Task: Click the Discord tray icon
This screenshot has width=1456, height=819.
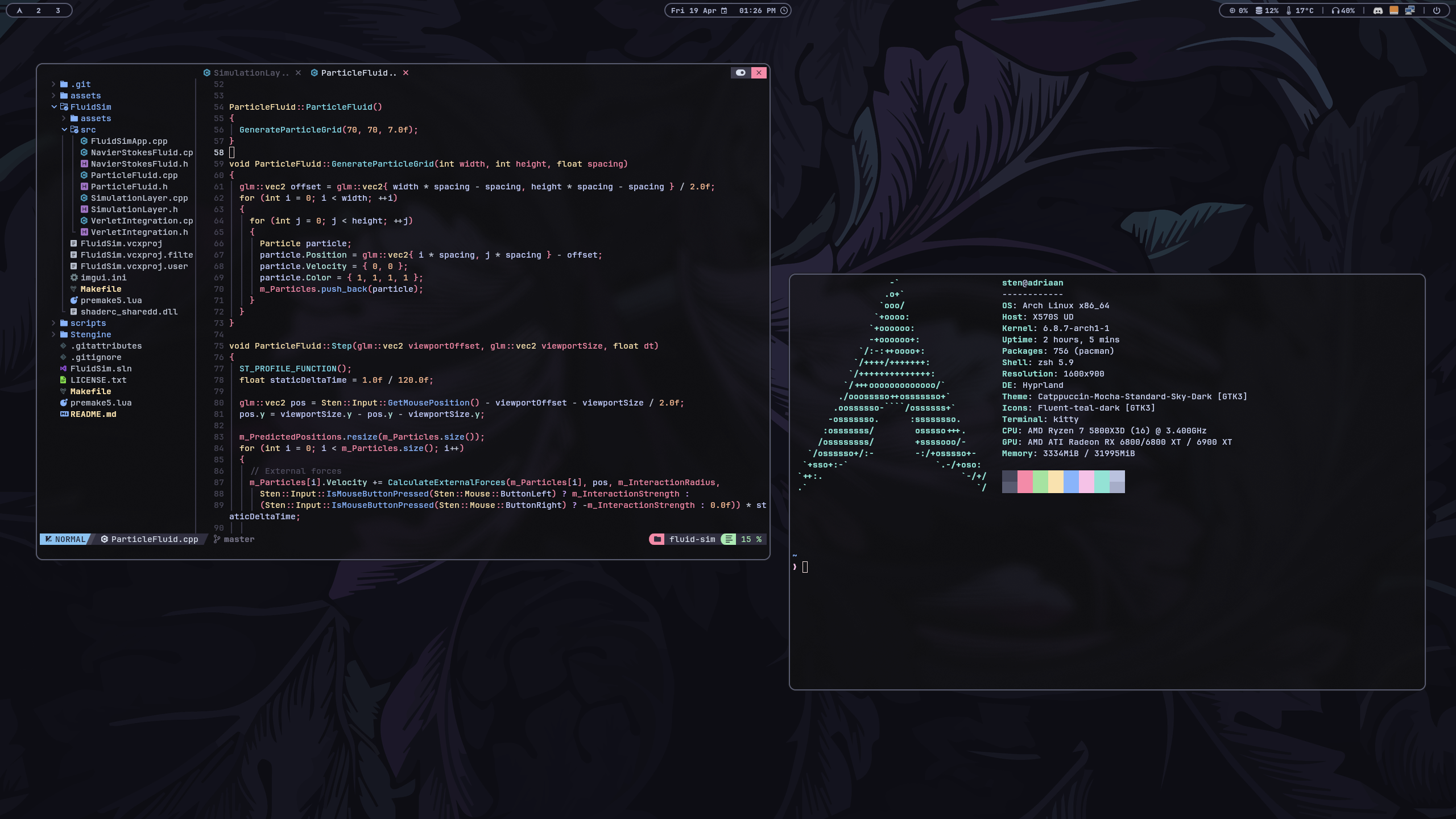Action: [1378, 10]
